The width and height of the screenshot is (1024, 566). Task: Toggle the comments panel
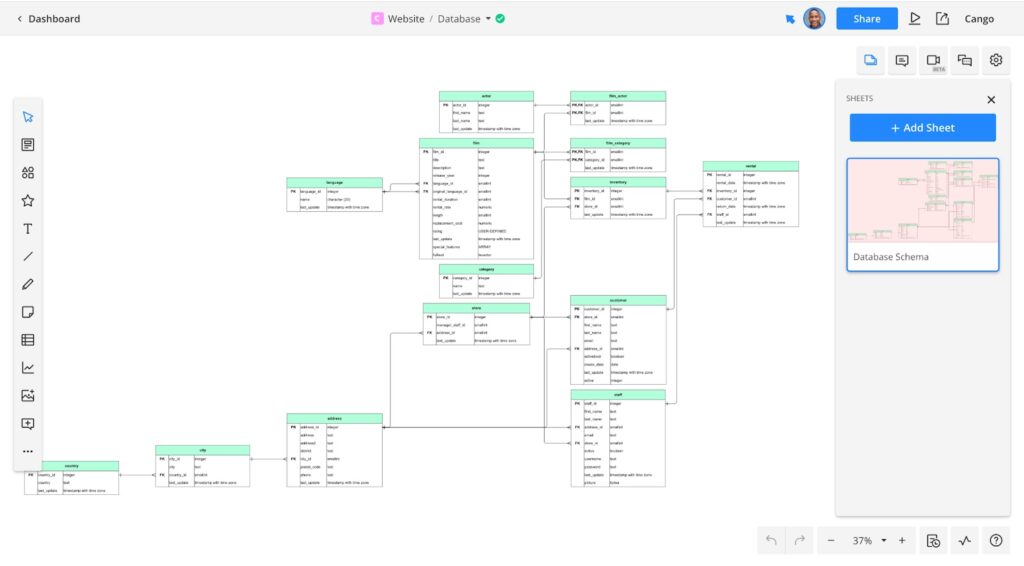902,60
